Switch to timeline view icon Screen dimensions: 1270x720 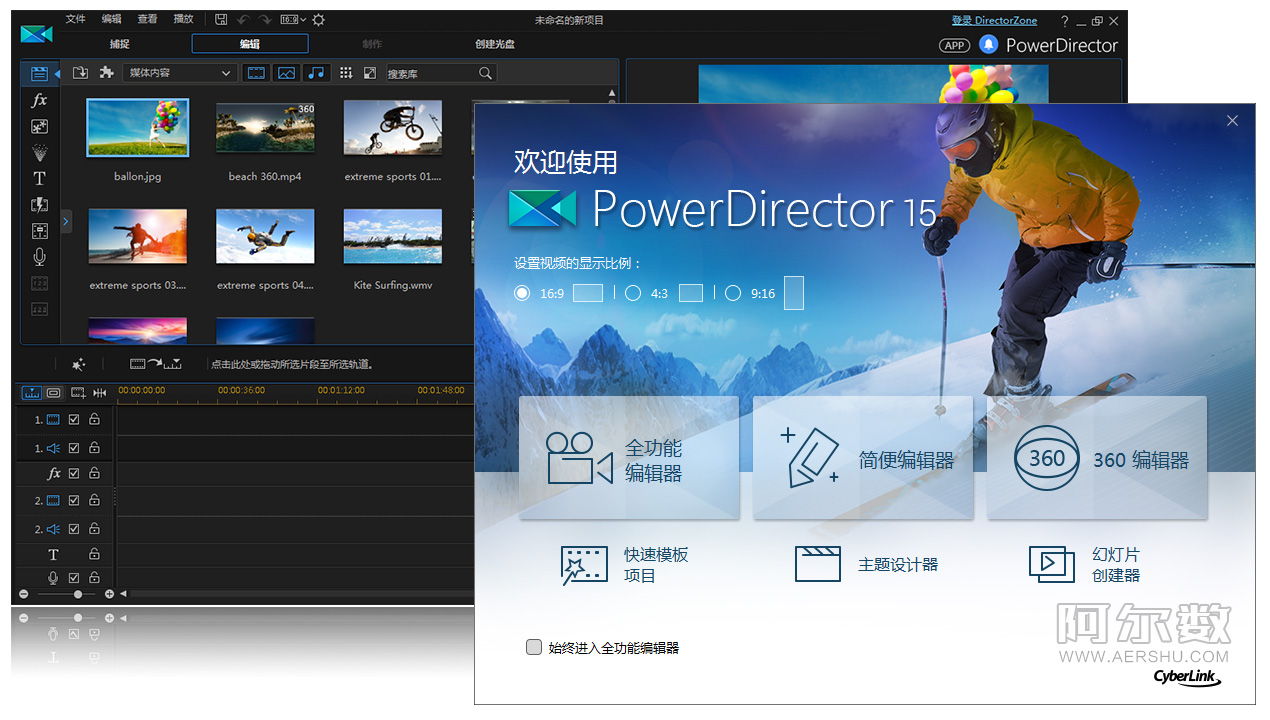[x=31, y=393]
